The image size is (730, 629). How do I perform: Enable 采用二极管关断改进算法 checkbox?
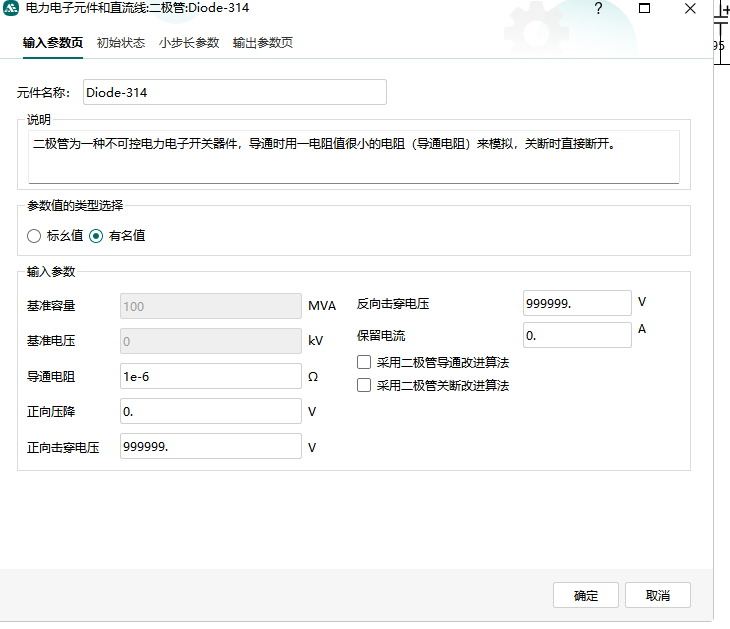pos(364,385)
